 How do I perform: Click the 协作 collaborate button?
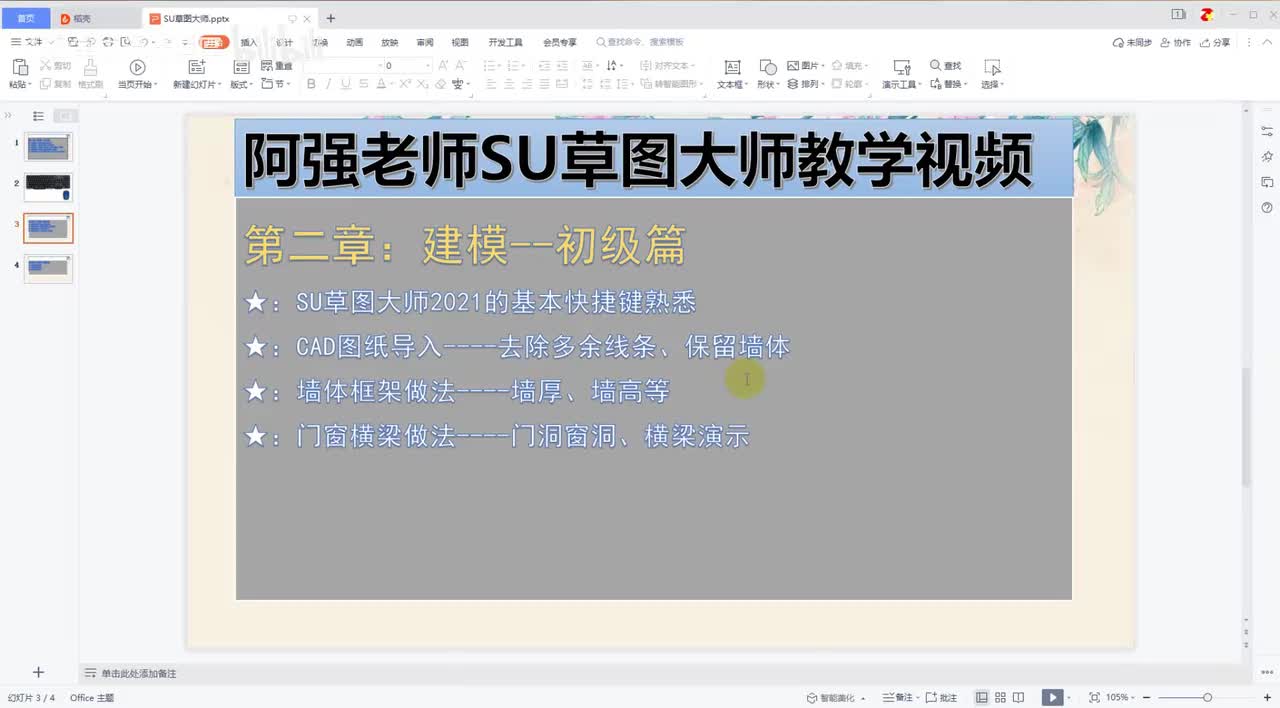click(x=1175, y=43)
